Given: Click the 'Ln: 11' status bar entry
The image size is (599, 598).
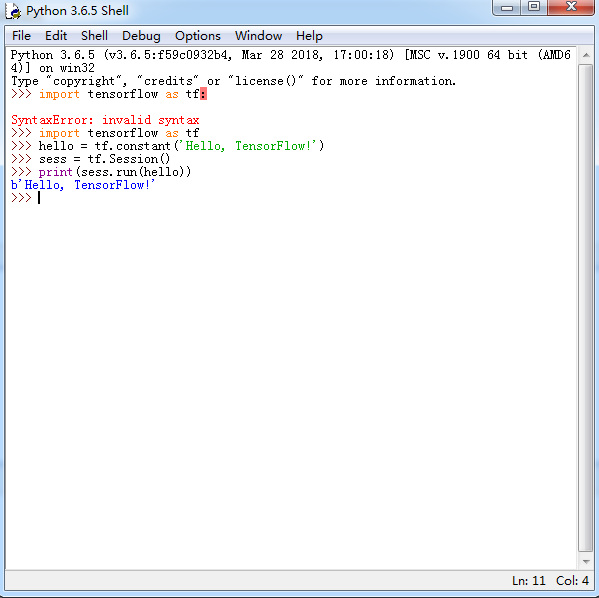Looking at the screenshot, I should pos(528,581).
